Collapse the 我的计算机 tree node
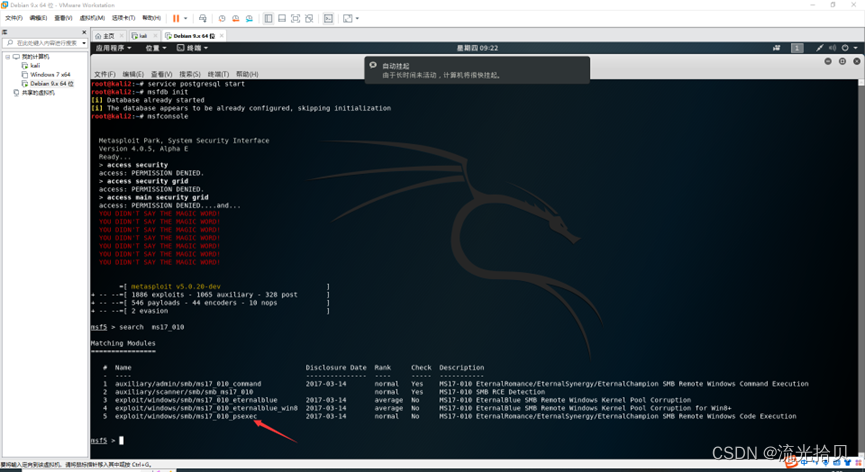This screenshot has width=865, height=472. coord(8,57)
